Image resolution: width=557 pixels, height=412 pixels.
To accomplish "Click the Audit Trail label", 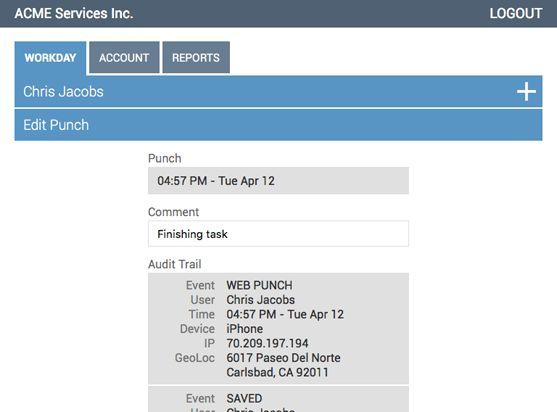I will [175, 264].
